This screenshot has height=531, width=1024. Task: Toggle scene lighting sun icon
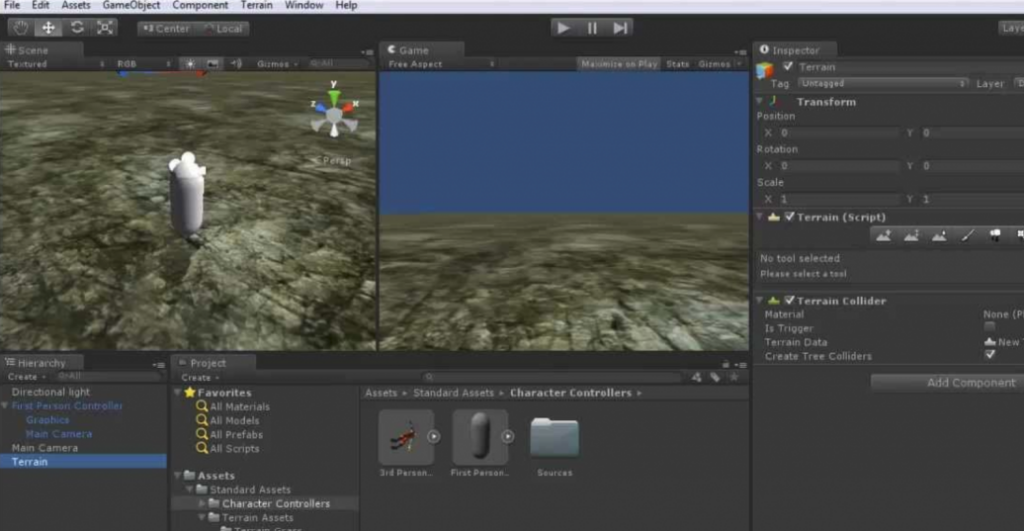coord(190,64)
